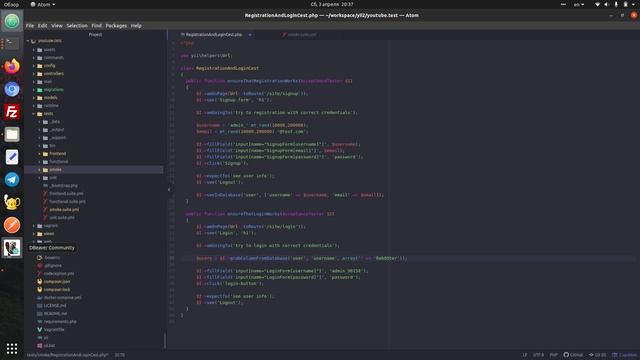640x360 pixels.
Task: Expand the controllers folder chevron
Action: tap(34, 74)
